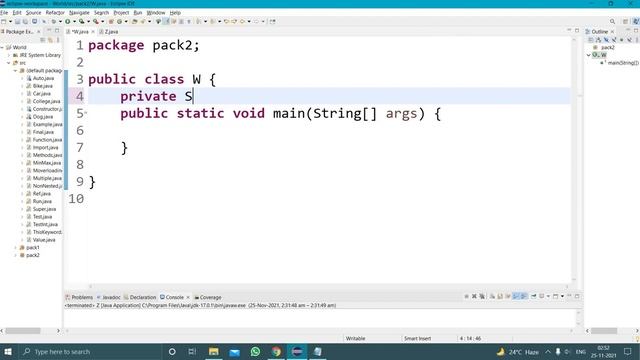This screenshot has width=640, height=360.
Task: Click the green Run toolbar button
Action: click(67, 21)
